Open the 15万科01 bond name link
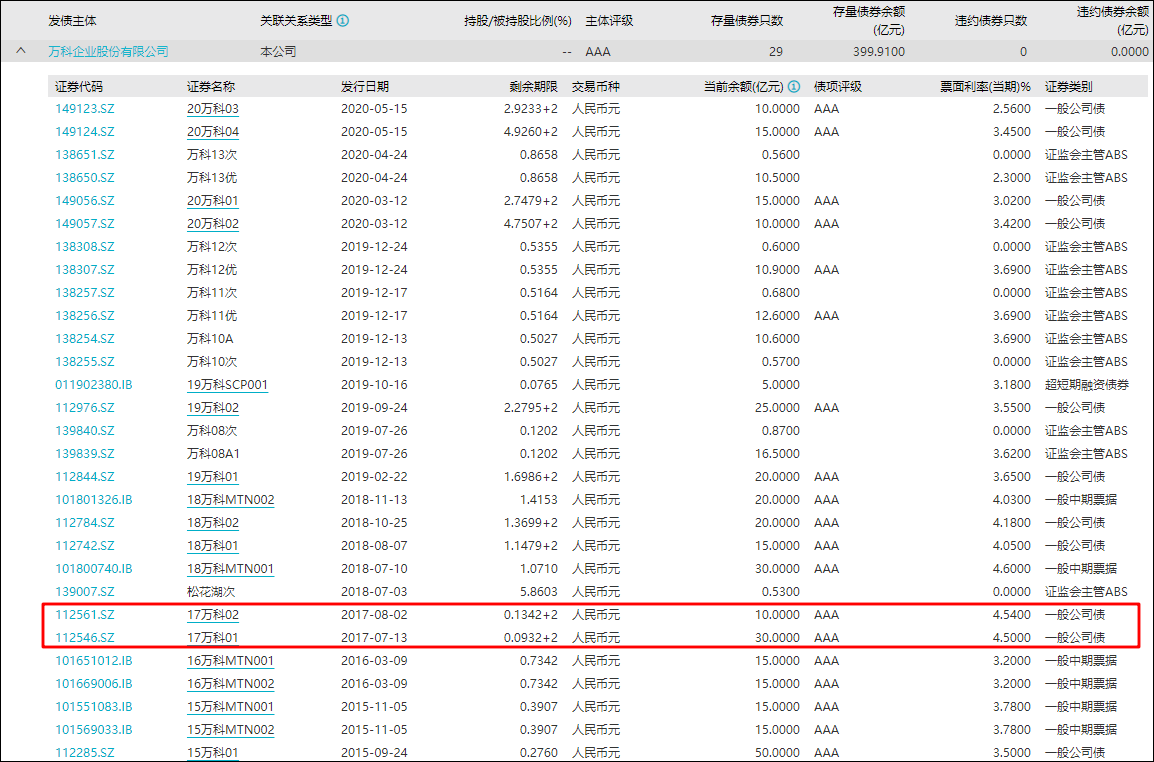 click(x=213, y=753)
